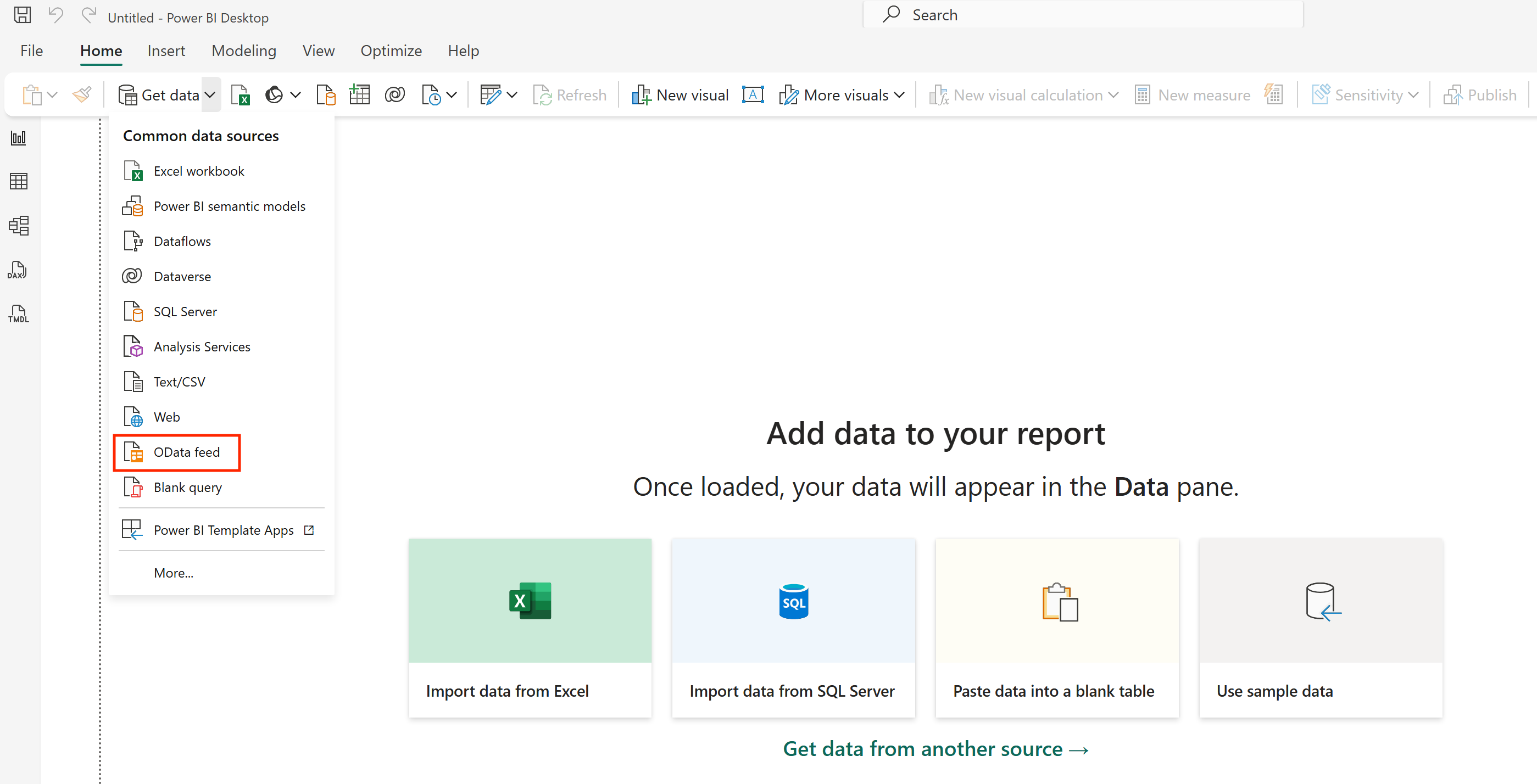Click the New visual chart icon

coord(641,95)
